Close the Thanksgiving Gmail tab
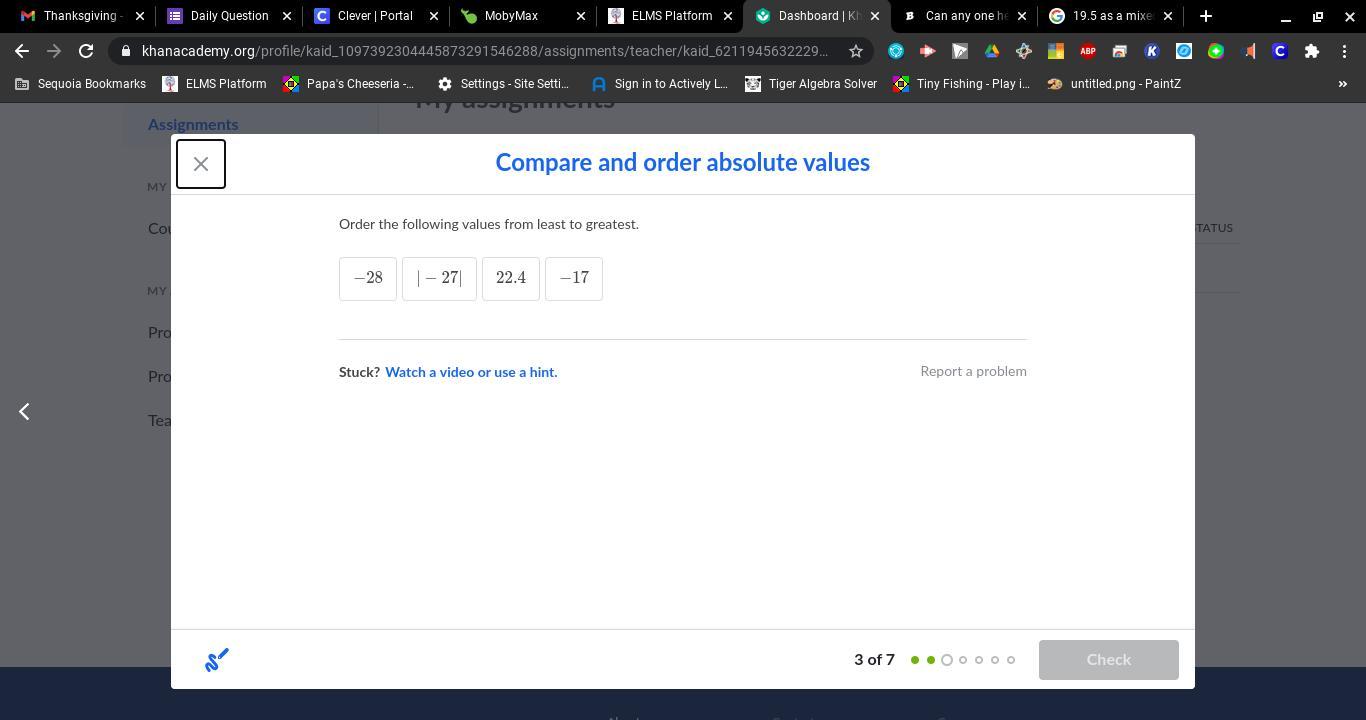Viewport: 1366px width, 720px height. (x=139, y=16)
